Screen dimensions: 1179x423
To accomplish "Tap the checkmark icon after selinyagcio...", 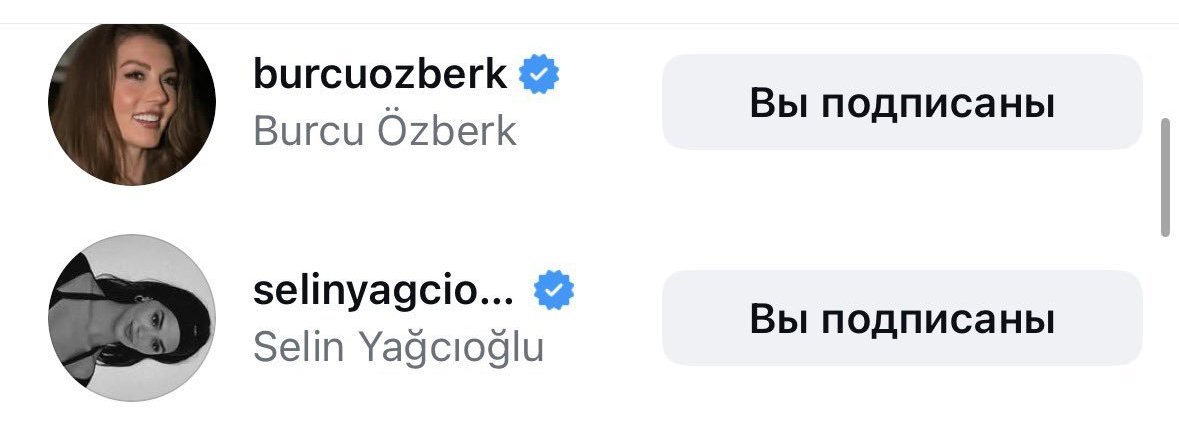I will 554,290.
